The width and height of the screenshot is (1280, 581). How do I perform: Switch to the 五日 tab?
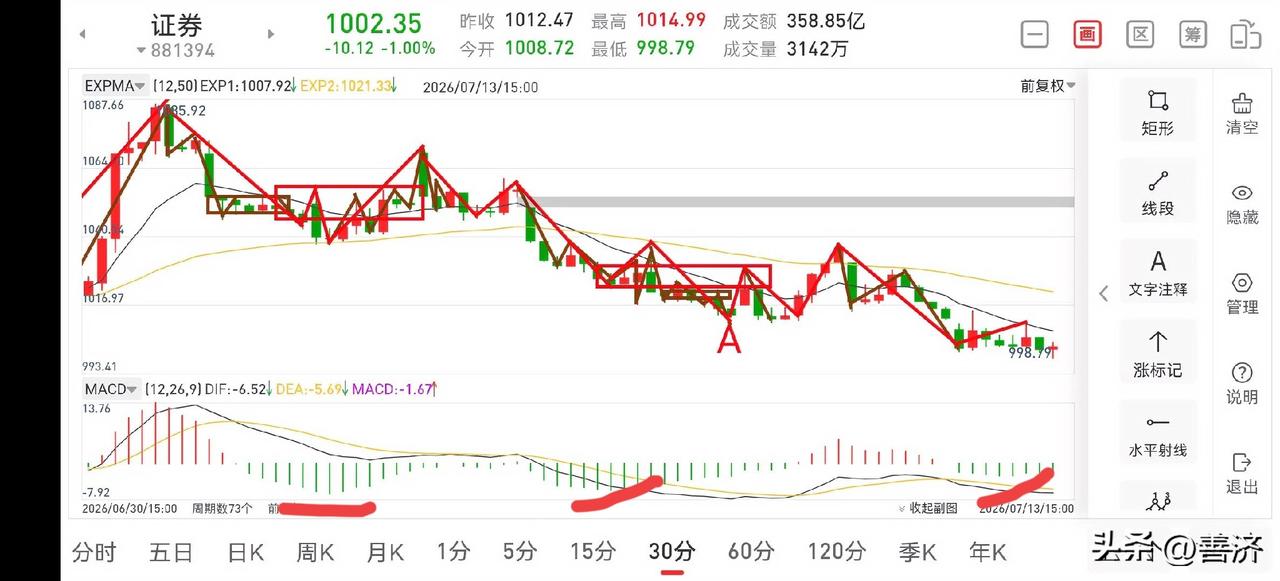172,551
